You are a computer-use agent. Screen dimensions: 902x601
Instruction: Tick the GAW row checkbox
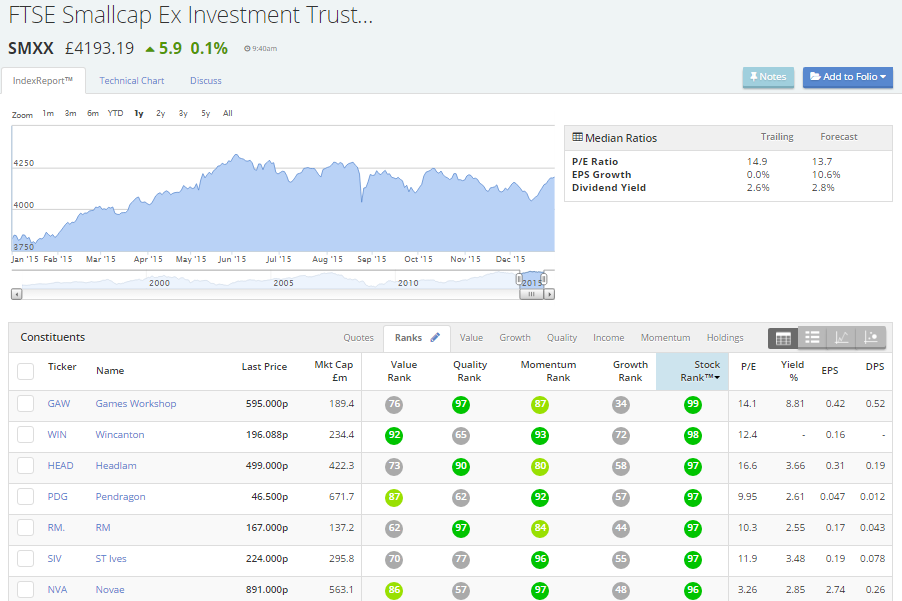pos(25,404)
